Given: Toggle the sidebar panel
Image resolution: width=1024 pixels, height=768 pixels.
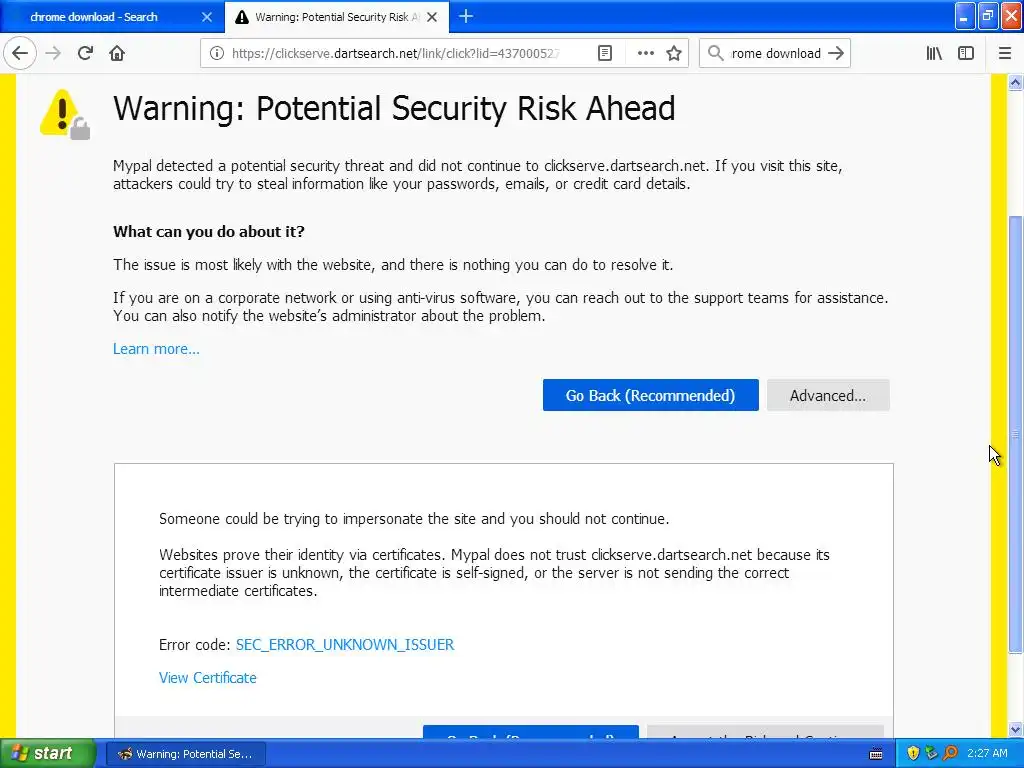Looking at the screenshot, I should coord(966,53).
